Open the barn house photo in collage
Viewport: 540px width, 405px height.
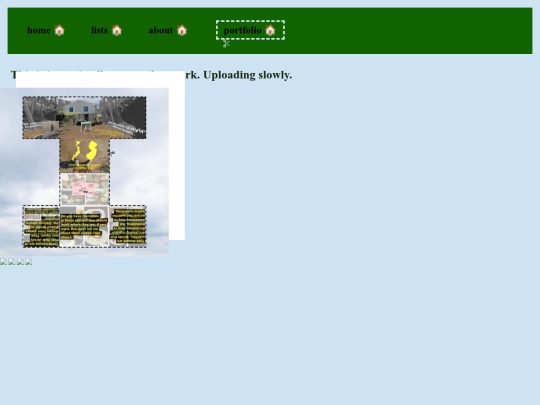(84, 118)
